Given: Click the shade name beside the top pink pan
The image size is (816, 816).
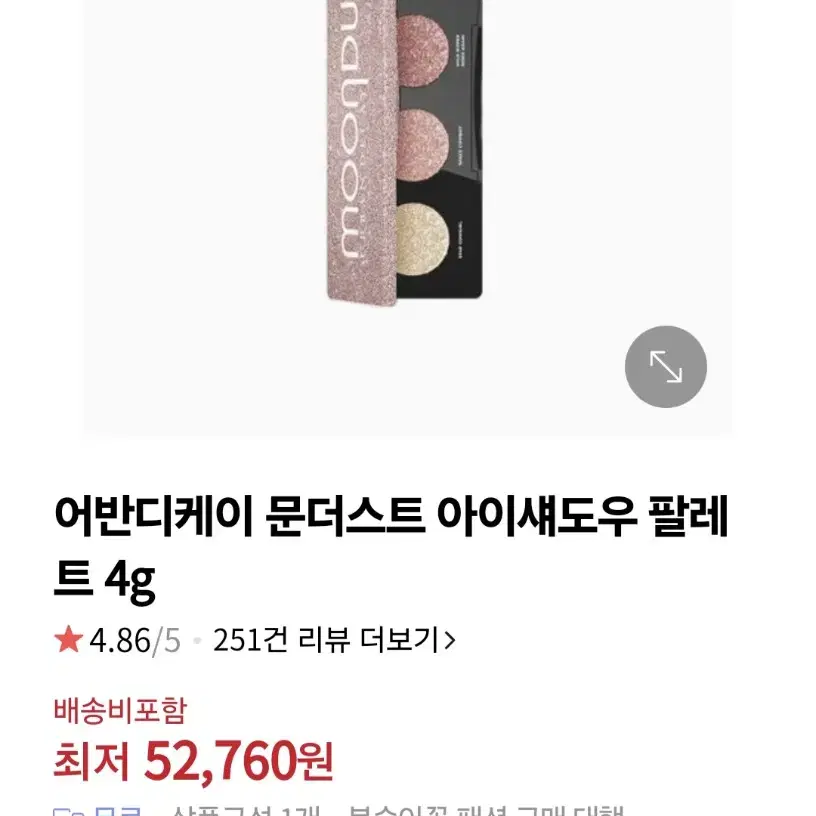Looking at the screenshot, I should 461,50.
